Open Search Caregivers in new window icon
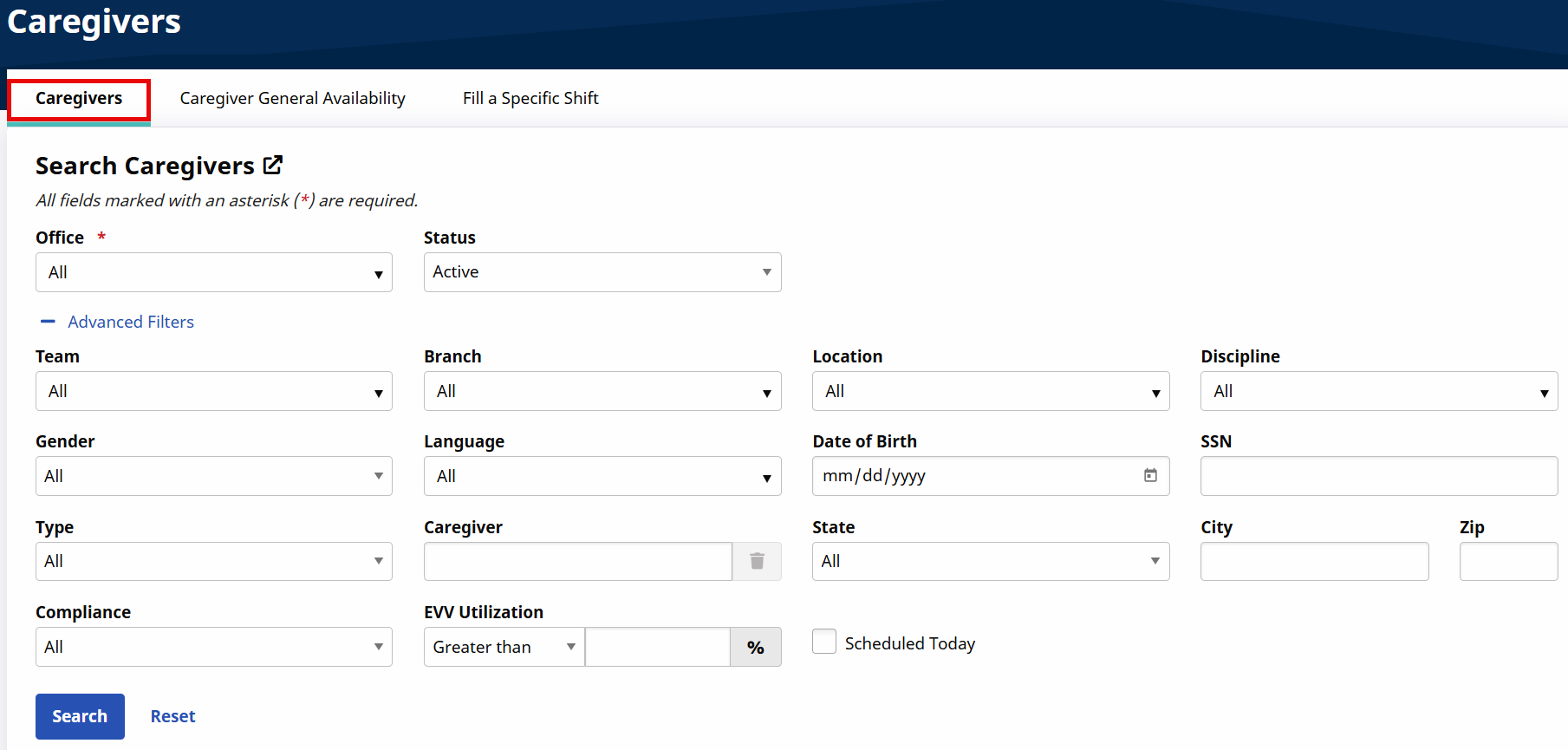Screen dimensions: 1568x750 click(273, 165)
